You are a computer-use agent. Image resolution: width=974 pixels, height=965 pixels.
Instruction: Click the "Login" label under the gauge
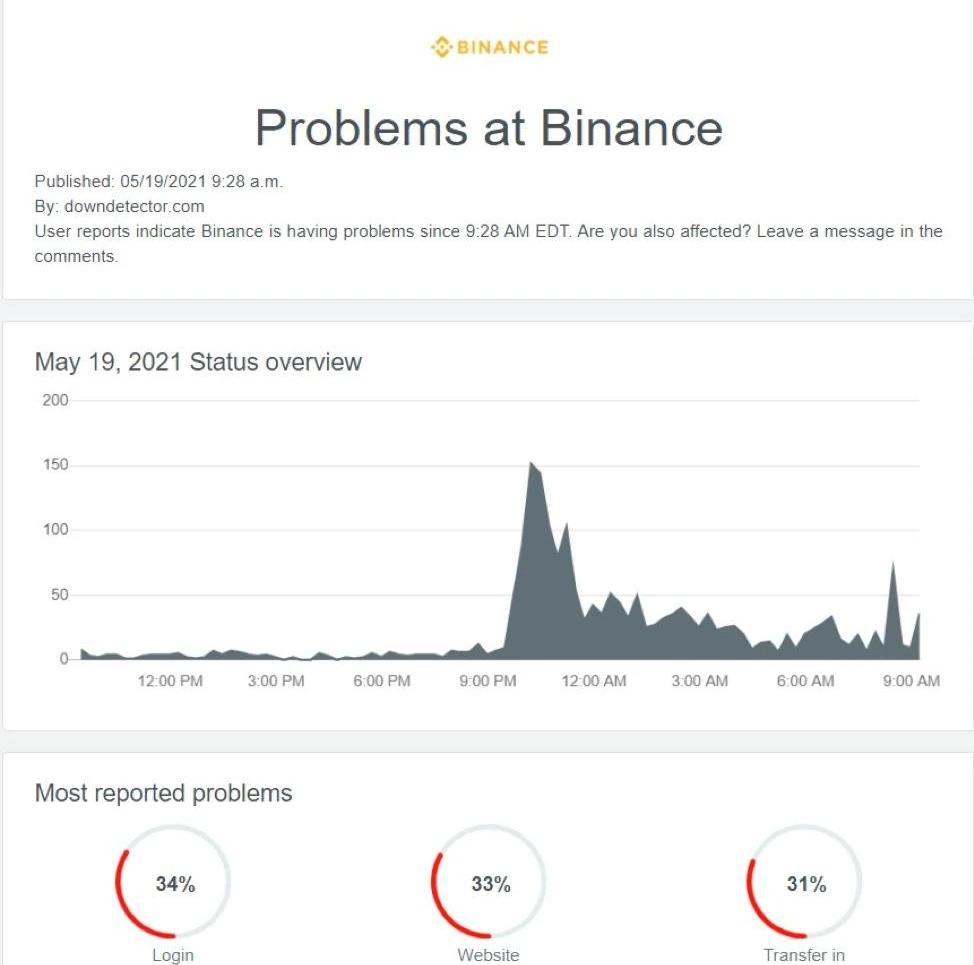point(173,955)
